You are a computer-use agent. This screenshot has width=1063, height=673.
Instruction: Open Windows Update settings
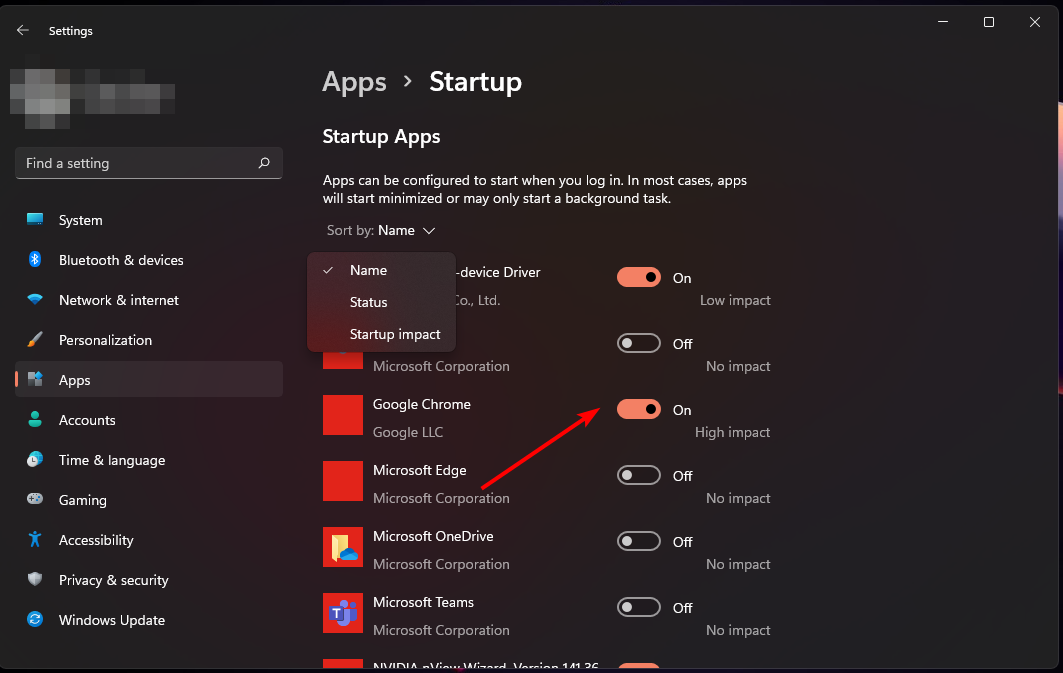[149, 619]
